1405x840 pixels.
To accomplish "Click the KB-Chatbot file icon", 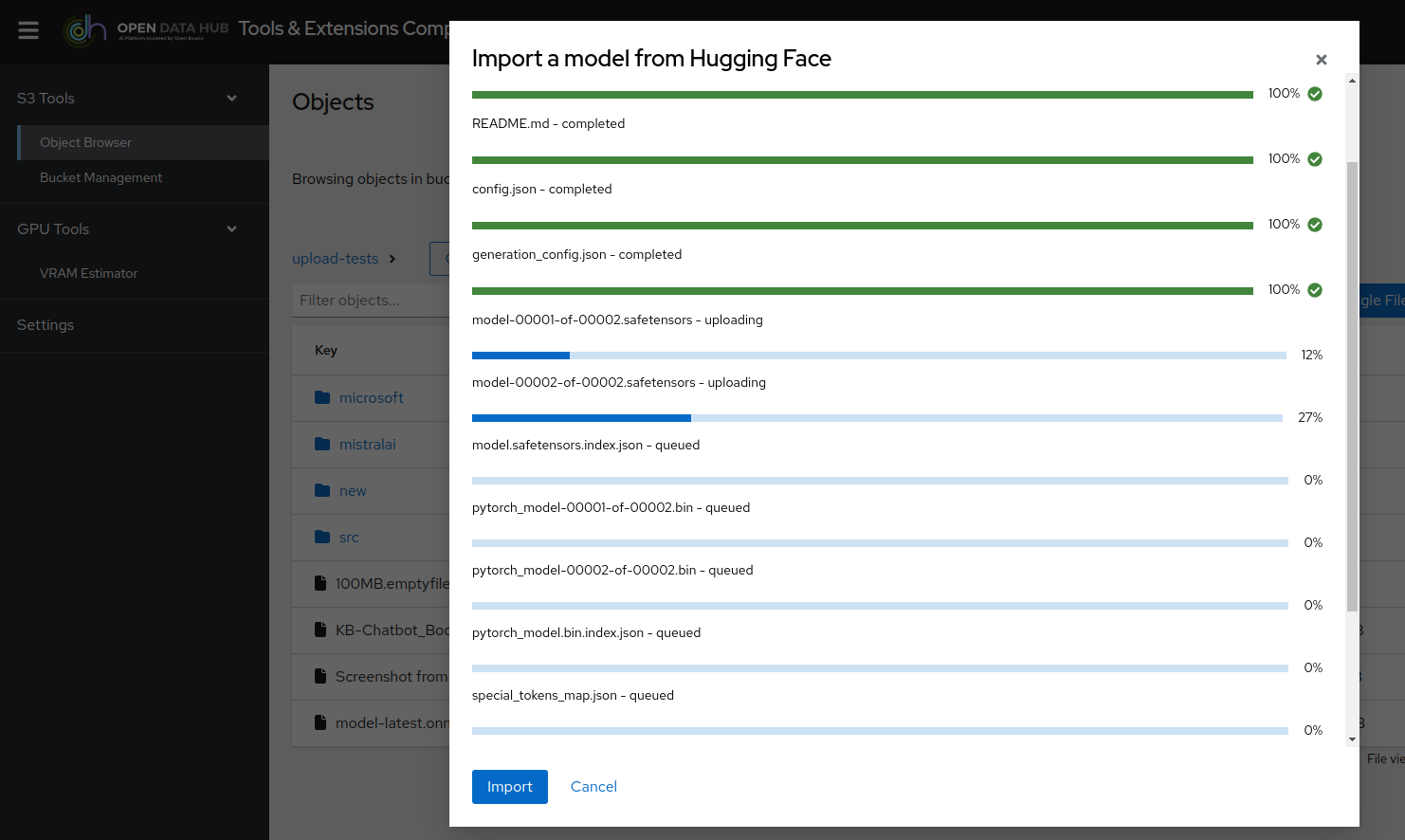I will pyautogui.click(x=320, y=630).
